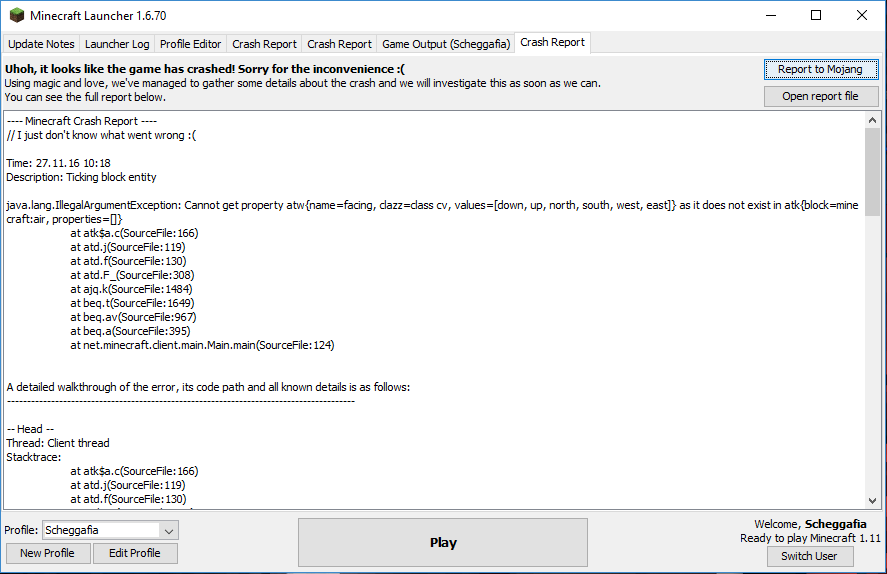Switch to the Launcher Log tab
The image size is (887, 574).
click(x=117, y=44)
